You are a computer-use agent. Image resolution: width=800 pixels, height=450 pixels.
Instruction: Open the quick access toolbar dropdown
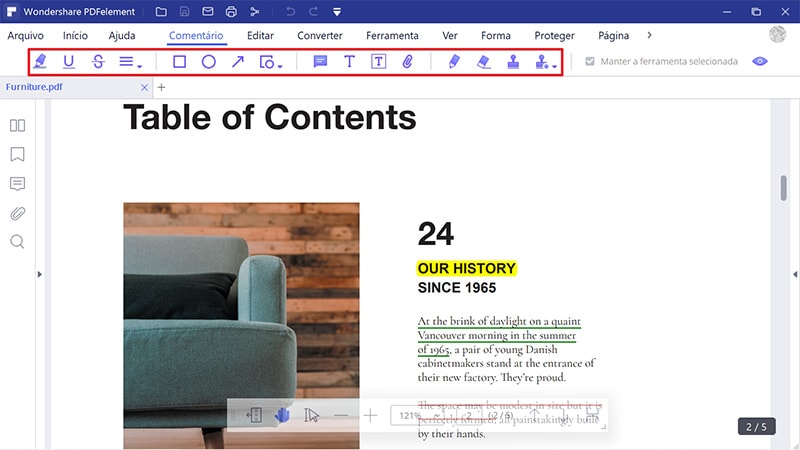click(x=337, y=12)
